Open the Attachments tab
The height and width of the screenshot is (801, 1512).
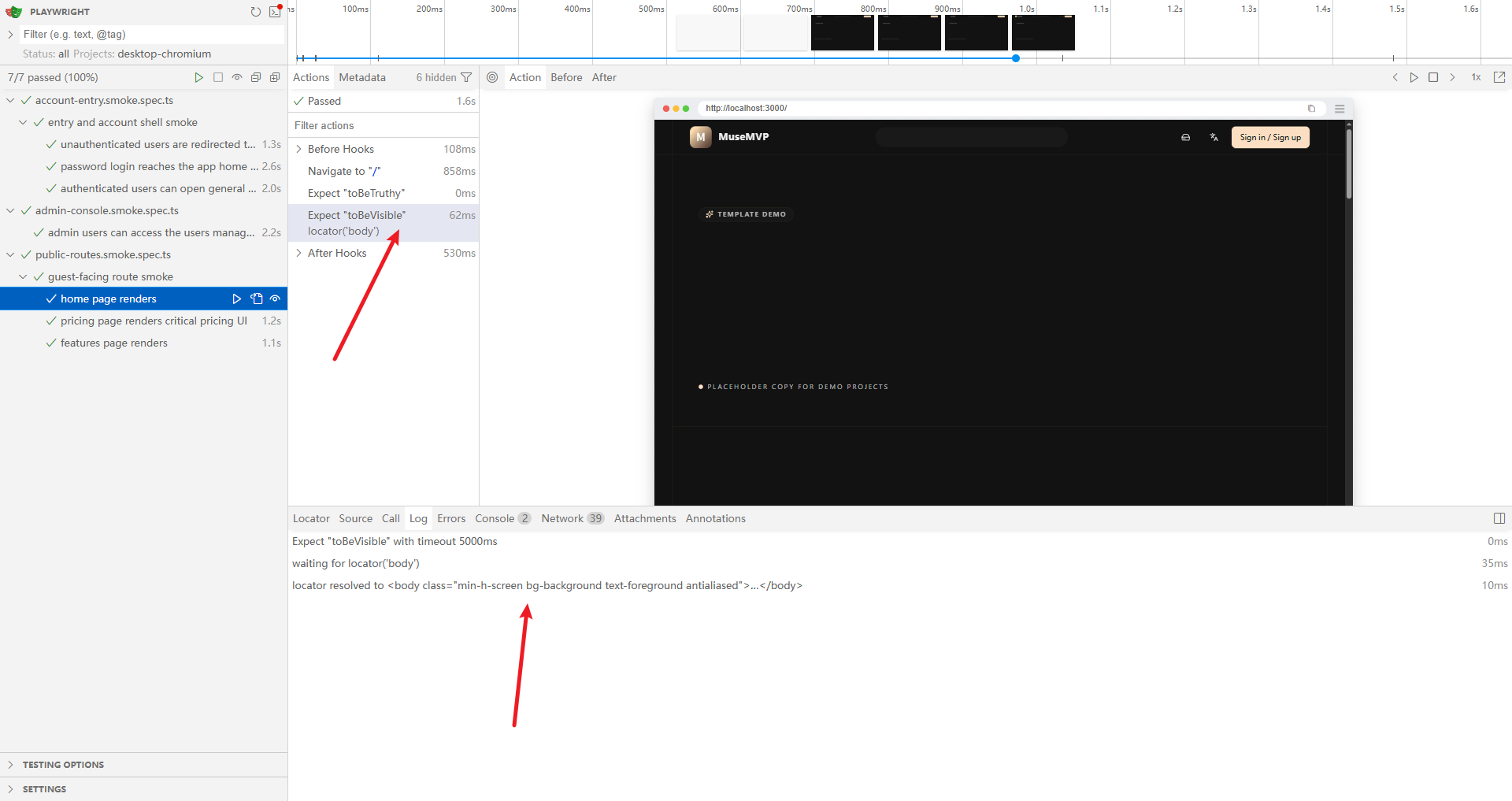coord(645,518)
